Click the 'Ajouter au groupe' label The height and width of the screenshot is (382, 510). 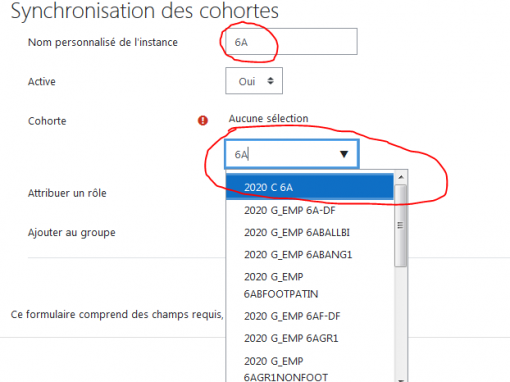tap(72, 232)
